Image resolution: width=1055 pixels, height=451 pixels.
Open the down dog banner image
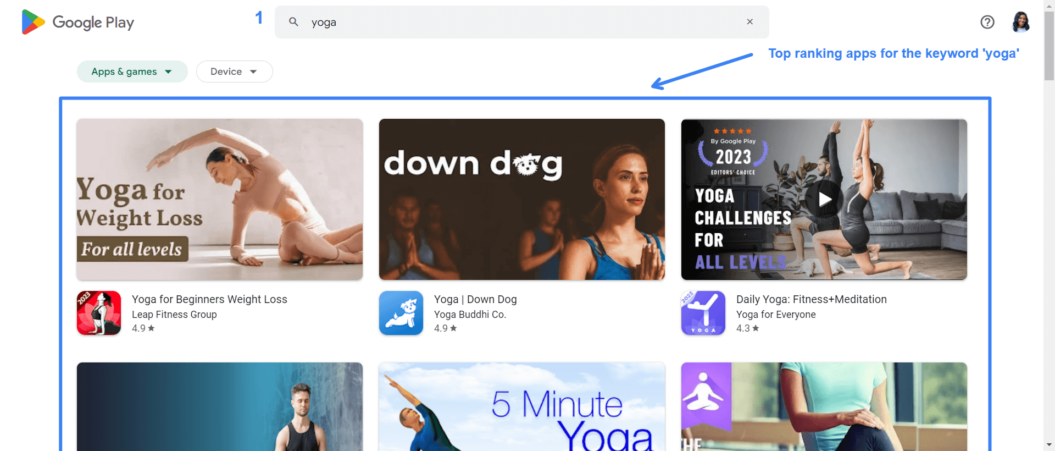pyautogui.click(x=521, y=199)
